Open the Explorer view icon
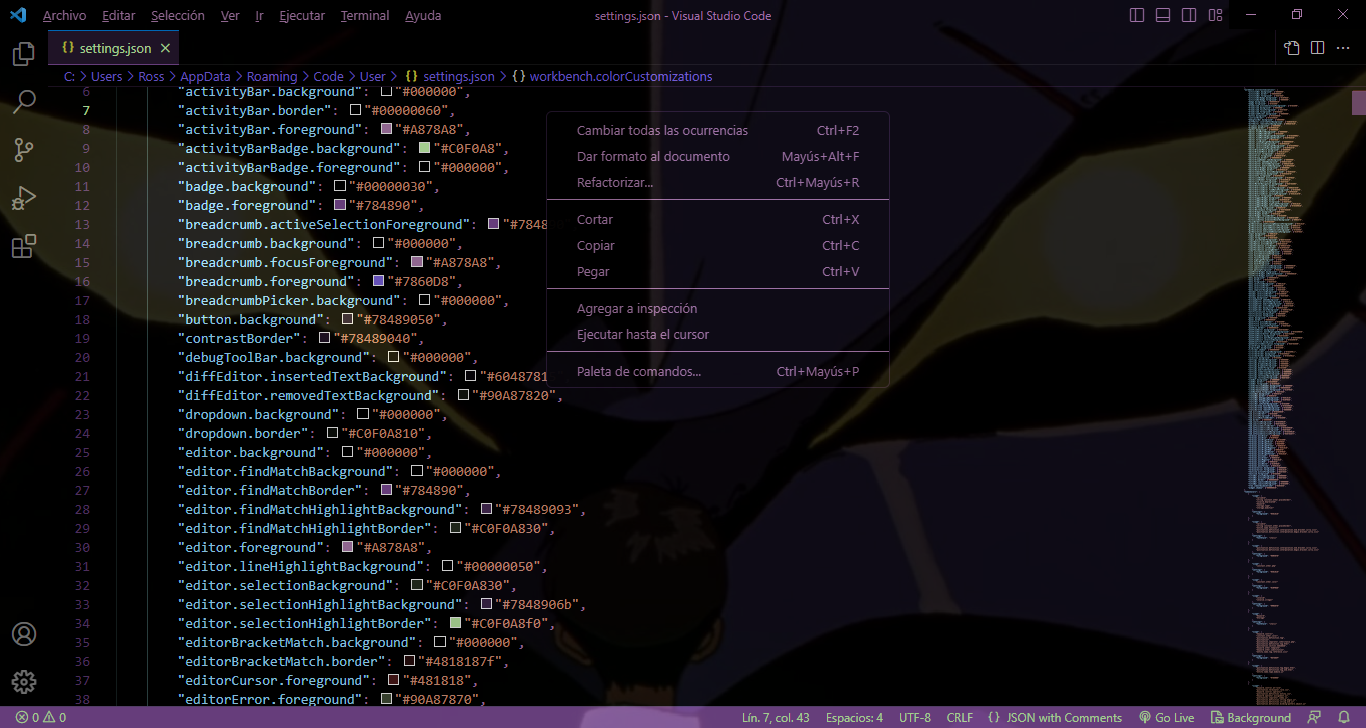Image resolution: width=1366 pixels, height=728 pixels. click(23, 55)
